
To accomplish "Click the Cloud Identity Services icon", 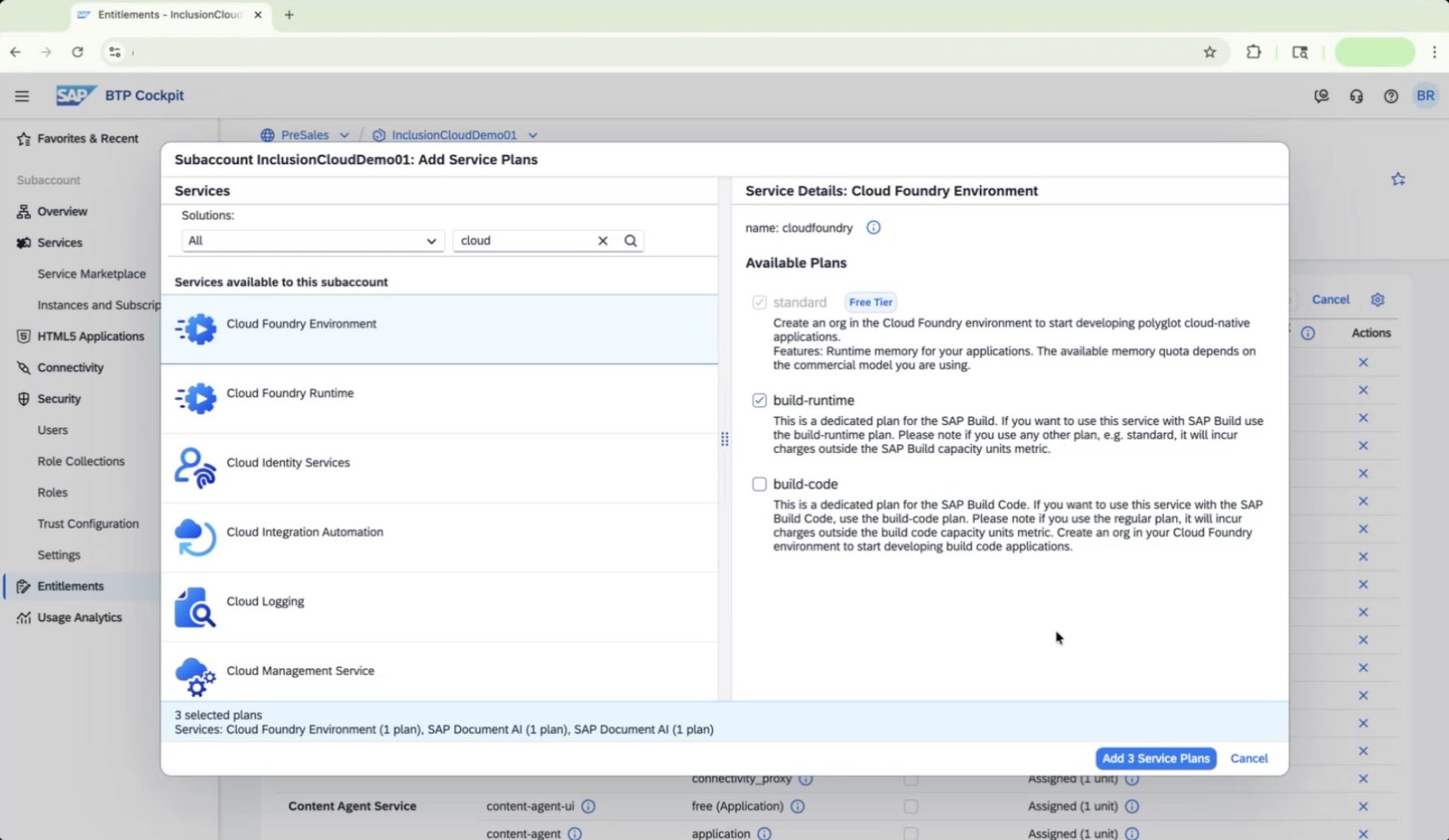I will [195, 467].
